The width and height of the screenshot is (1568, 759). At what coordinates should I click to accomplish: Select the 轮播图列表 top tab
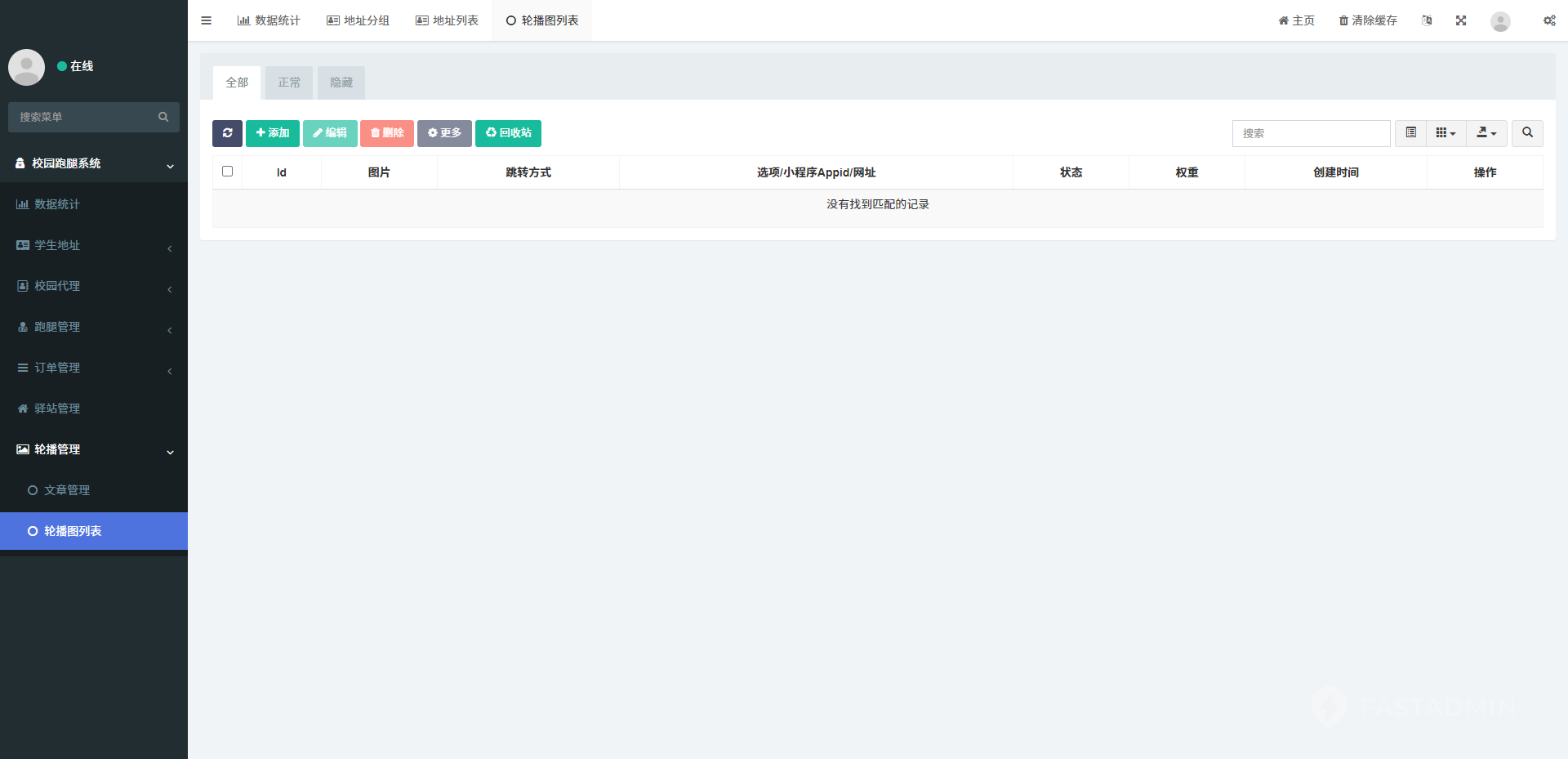(541, 20)
